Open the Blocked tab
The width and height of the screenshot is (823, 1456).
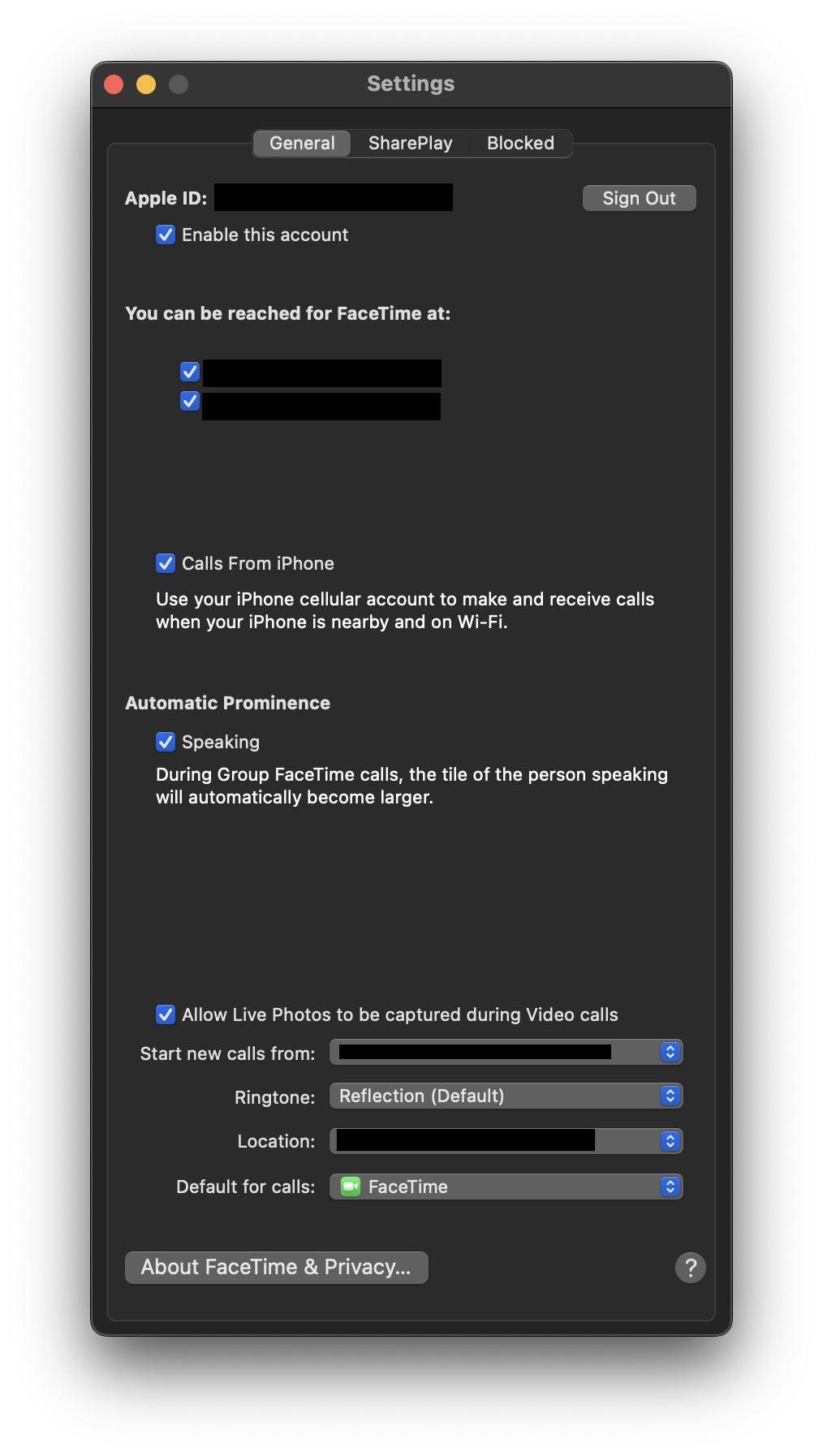click(x=520, y=143)
